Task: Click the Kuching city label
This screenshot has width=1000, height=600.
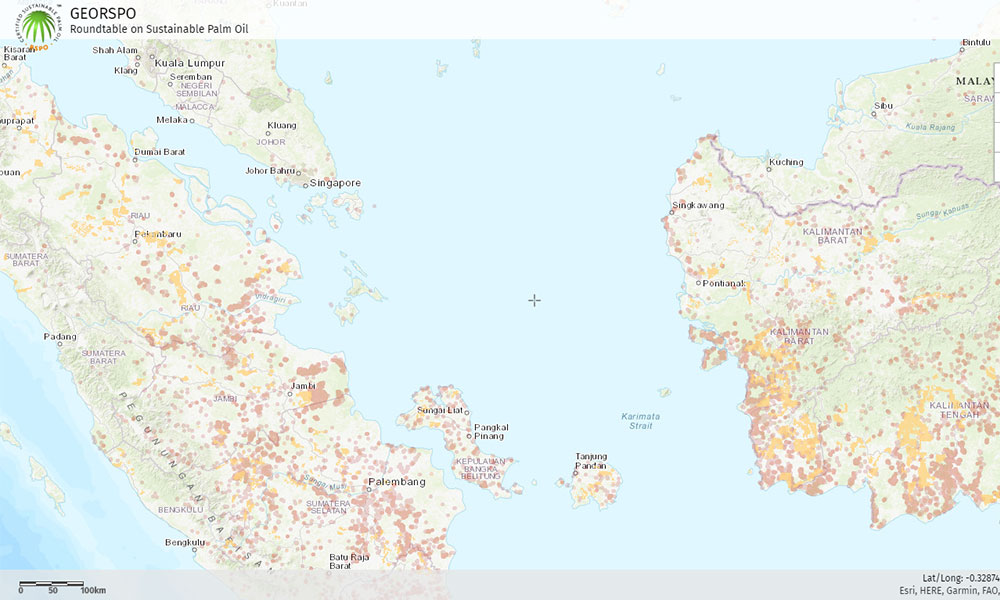Action: pyautogui.click(x=786, y=163)
